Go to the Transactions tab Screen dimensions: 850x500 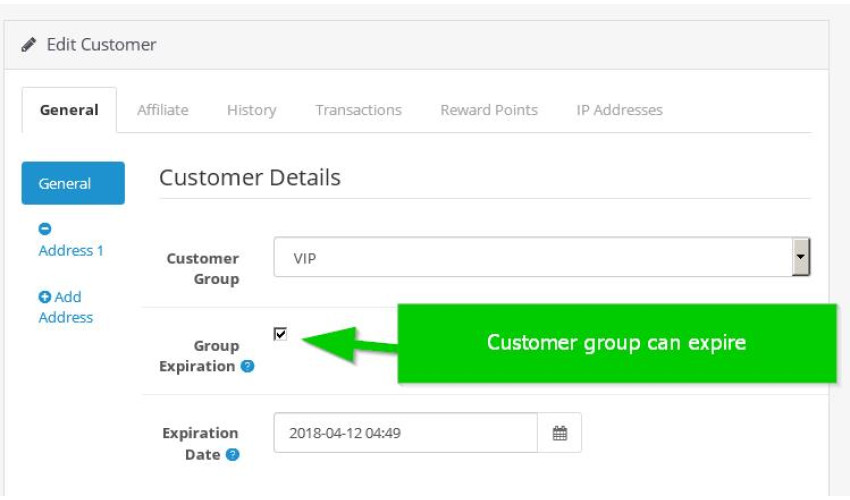(358, 110)
